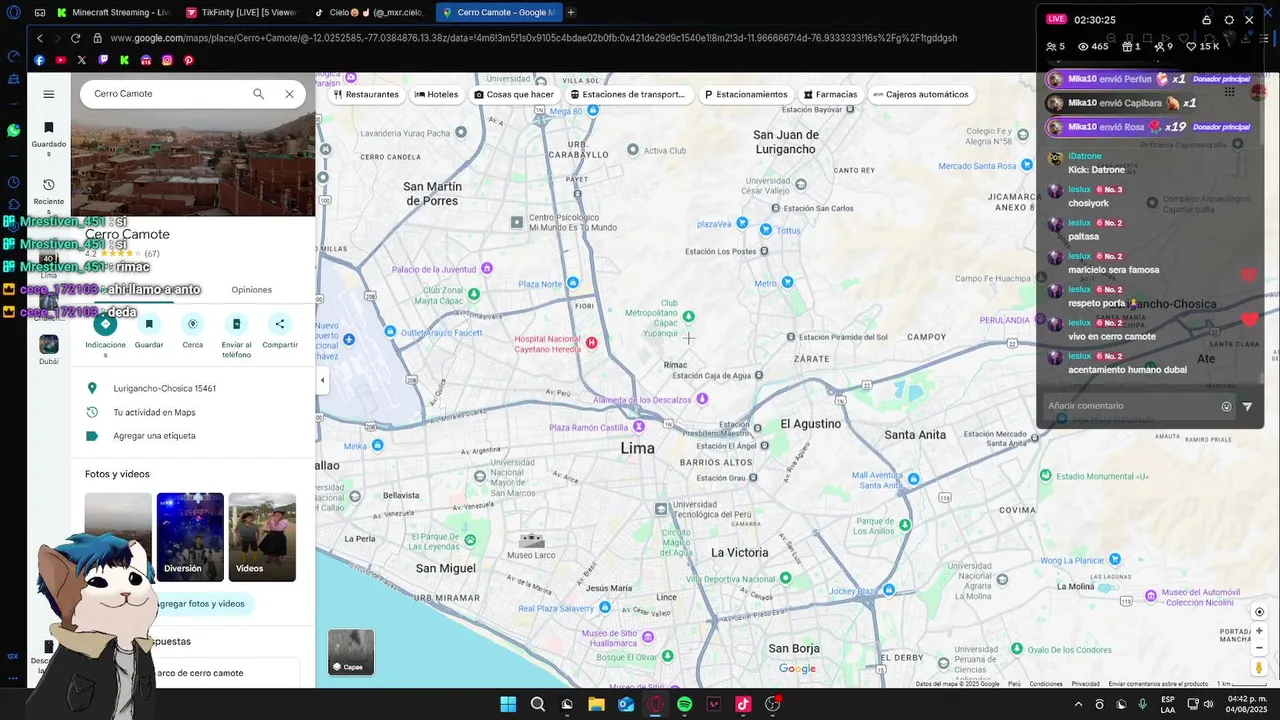Screen dimensions: 1280x720
Task: Select the Cosas que hacer chip
Action: click(x=514, y=94)
